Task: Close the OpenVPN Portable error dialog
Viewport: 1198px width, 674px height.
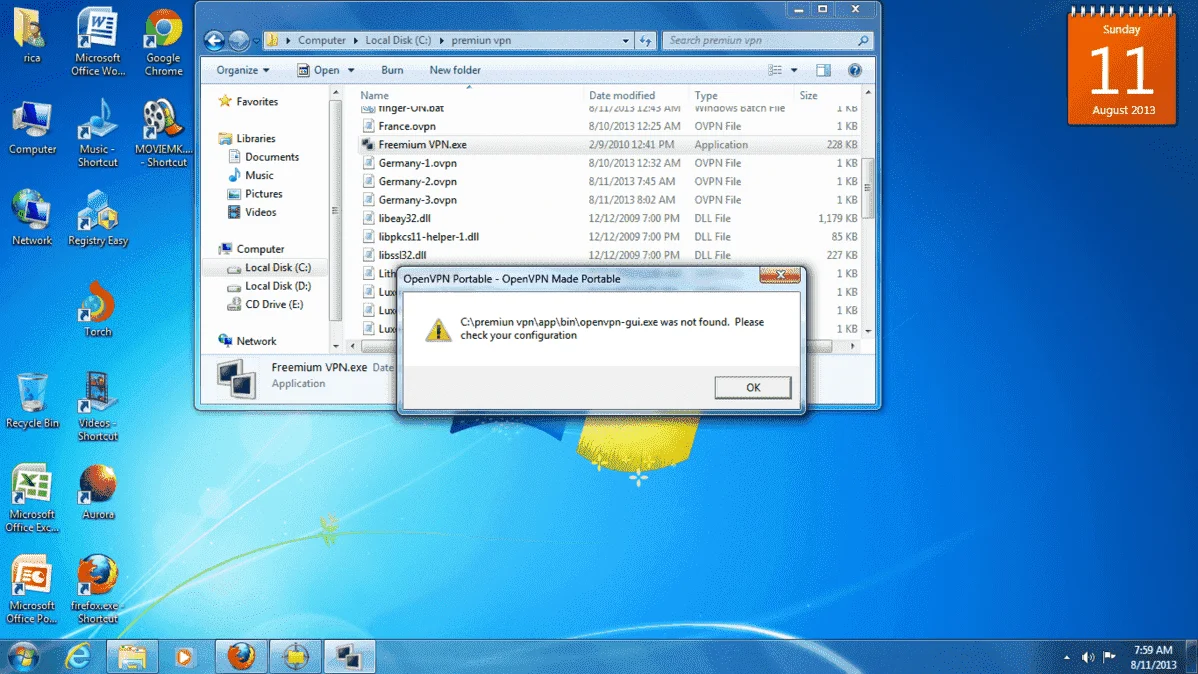Action: point(779,275)
